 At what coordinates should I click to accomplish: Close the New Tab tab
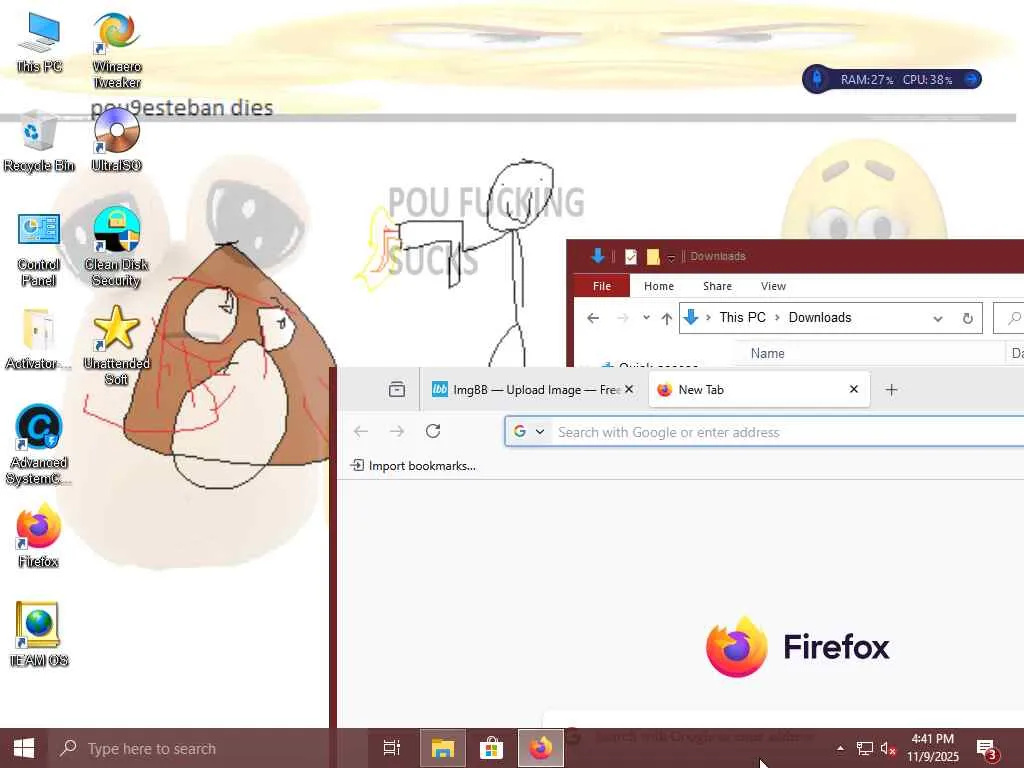[854, 389]
